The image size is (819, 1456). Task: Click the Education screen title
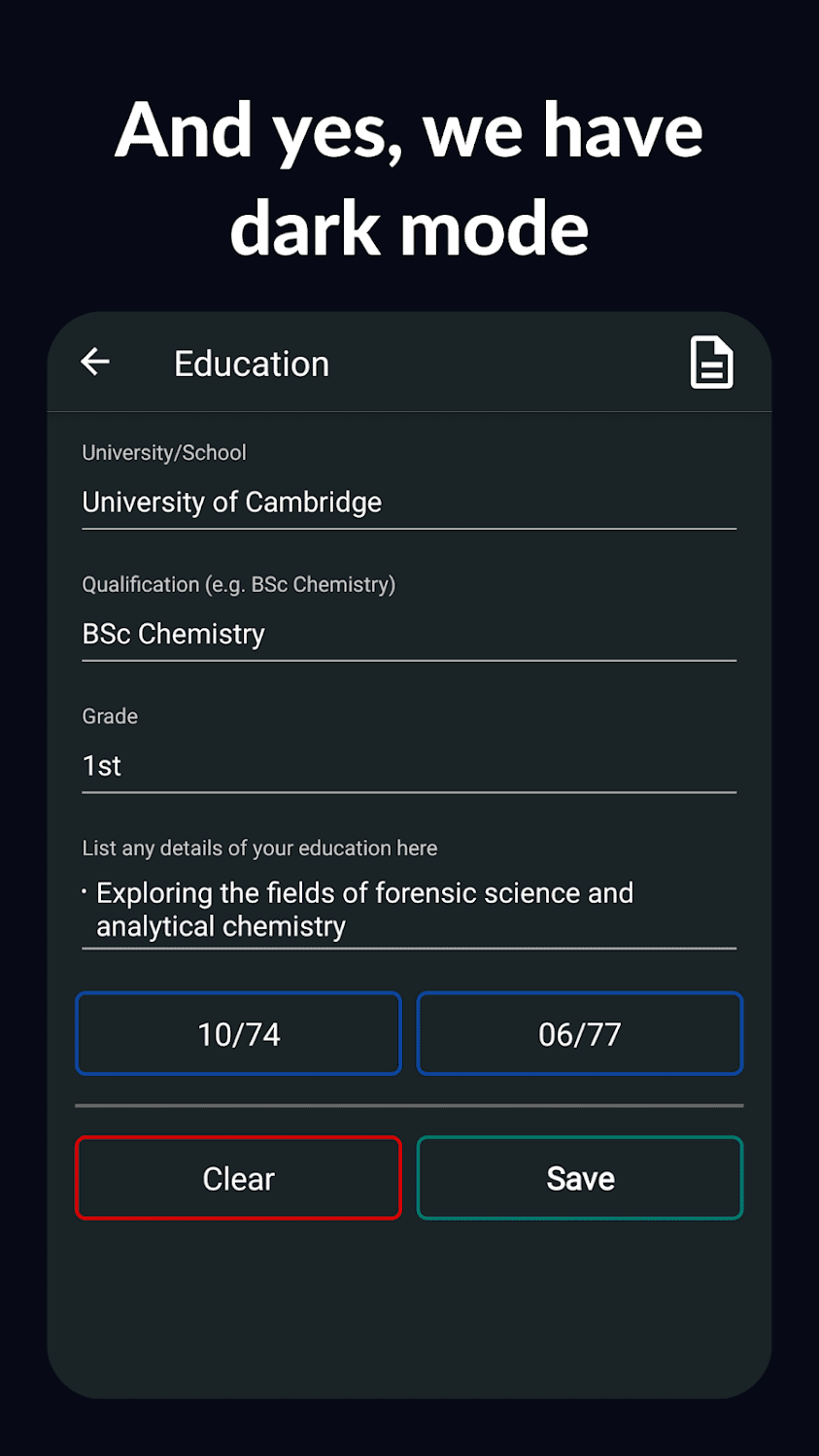pos(252,364)
